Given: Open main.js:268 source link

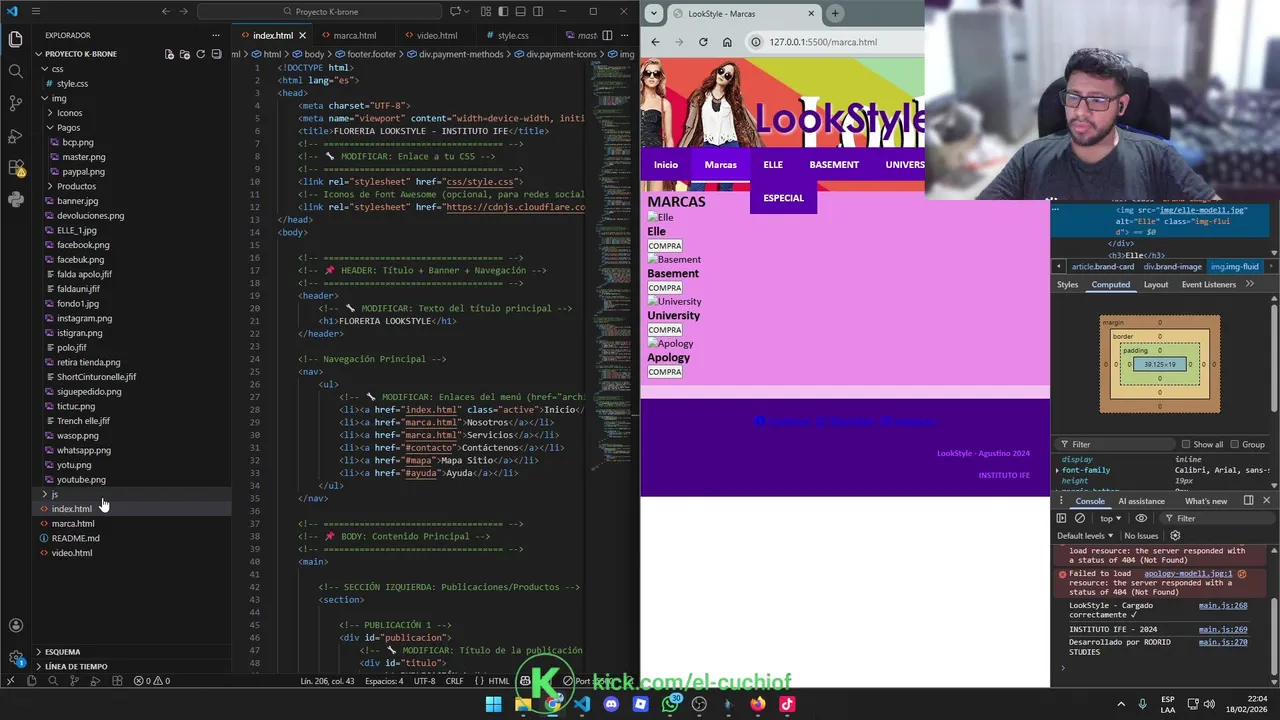Looking at the screenshot, I should 1223,606.
